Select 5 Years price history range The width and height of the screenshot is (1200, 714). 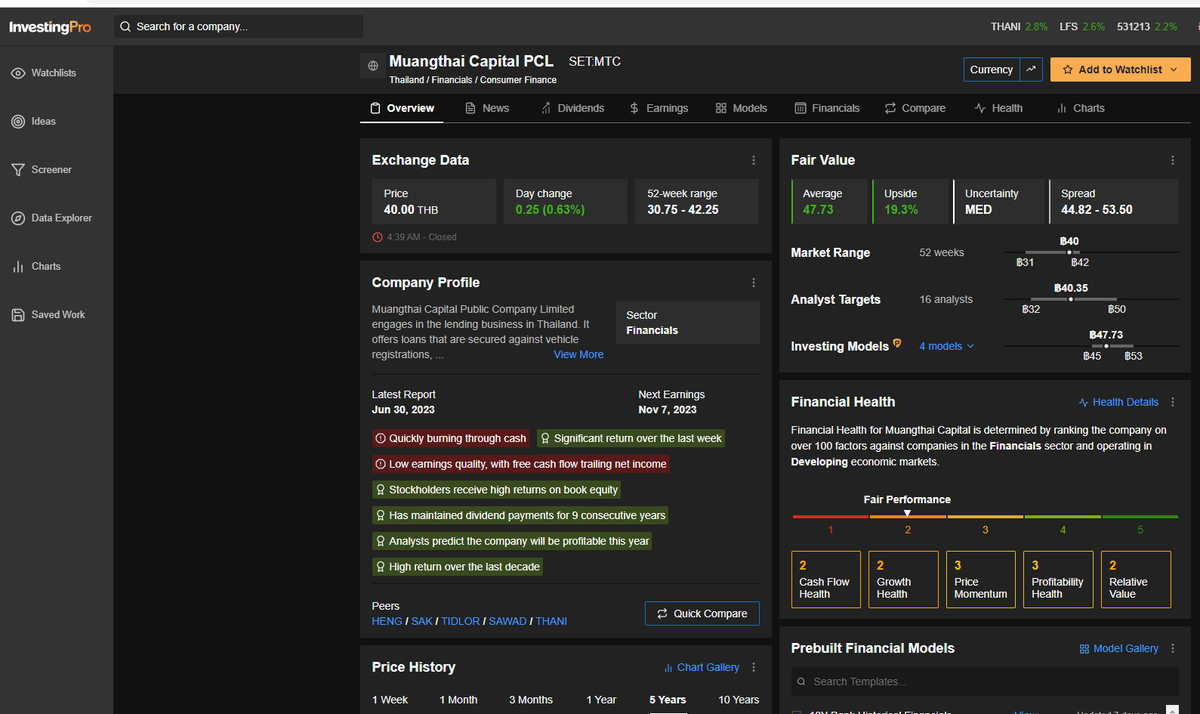(x=667, y=700)
